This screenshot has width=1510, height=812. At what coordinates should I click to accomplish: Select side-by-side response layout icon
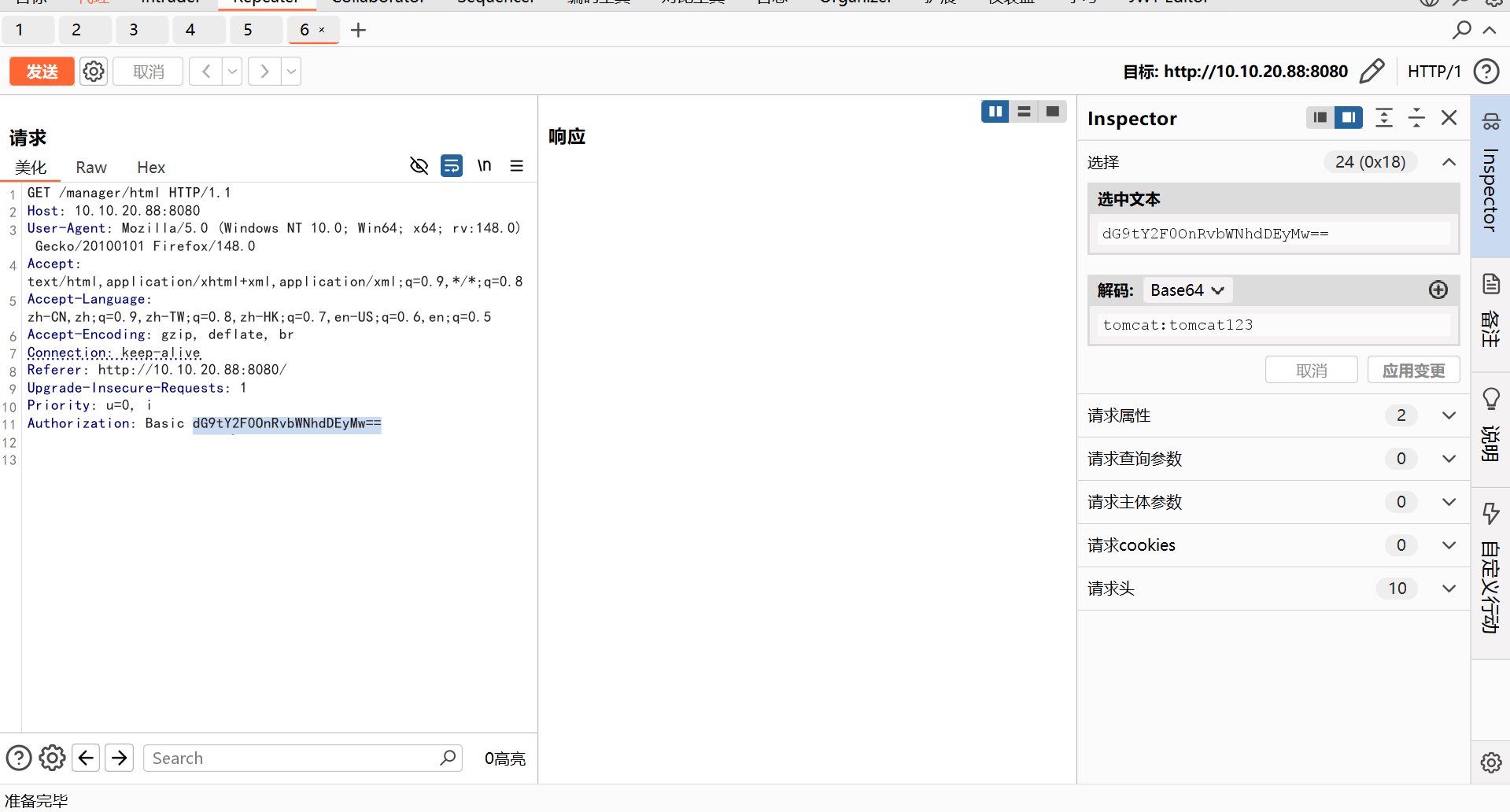point(995,112)
